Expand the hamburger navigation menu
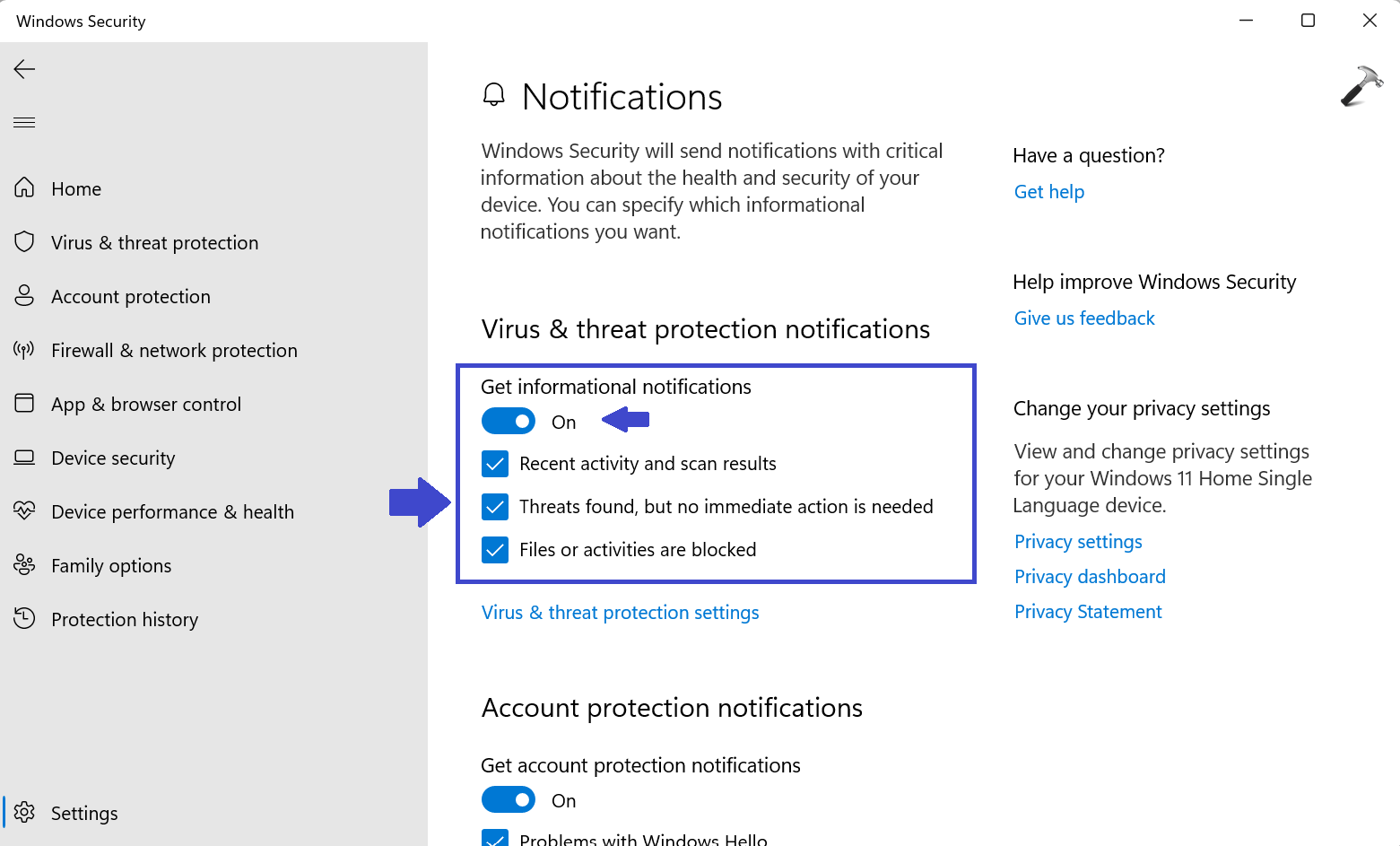The width and height of the screenshot is (1400, 846). tap(24, 122)
